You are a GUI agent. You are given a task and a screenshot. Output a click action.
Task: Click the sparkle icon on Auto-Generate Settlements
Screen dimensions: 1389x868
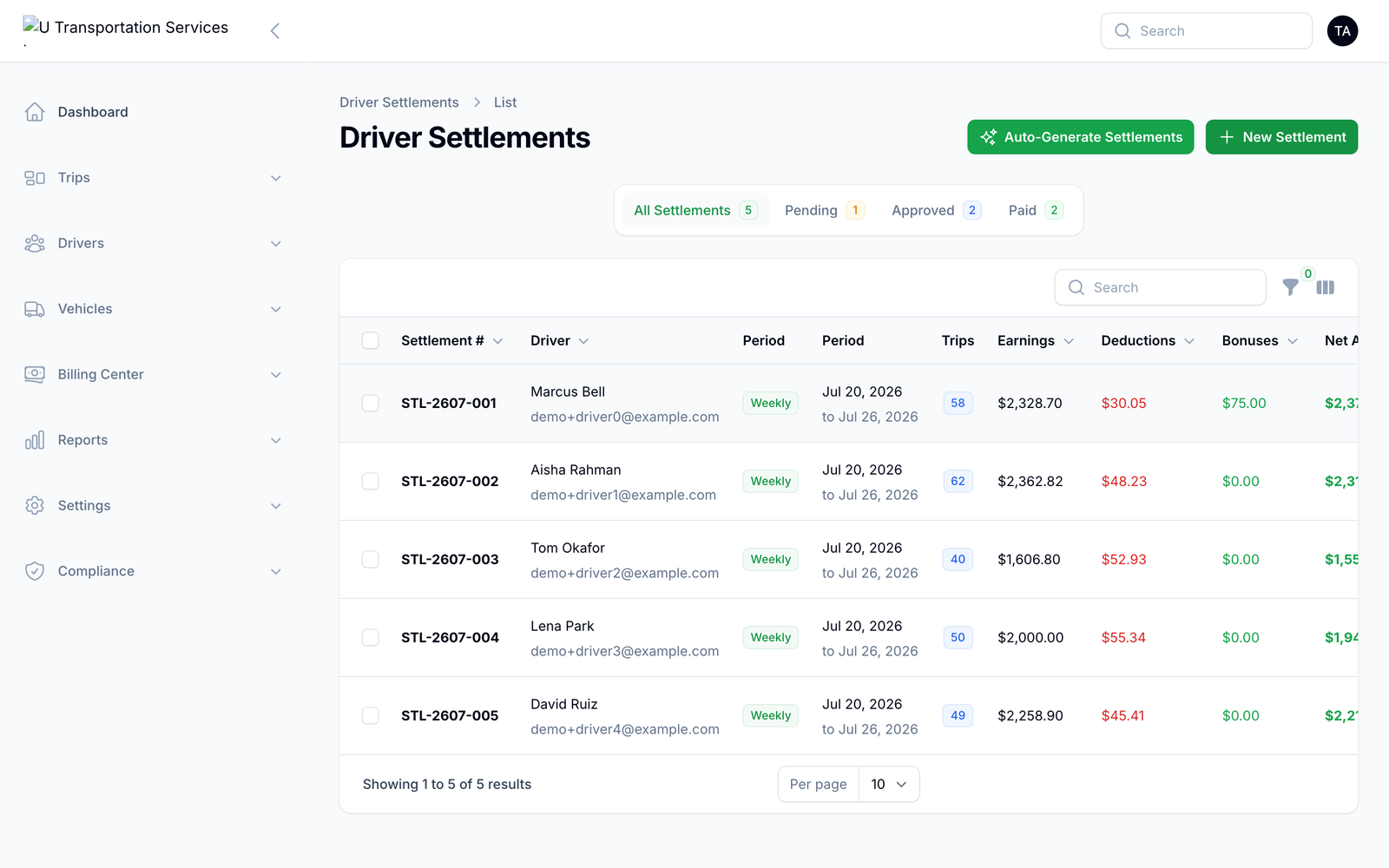coord(988,137)
